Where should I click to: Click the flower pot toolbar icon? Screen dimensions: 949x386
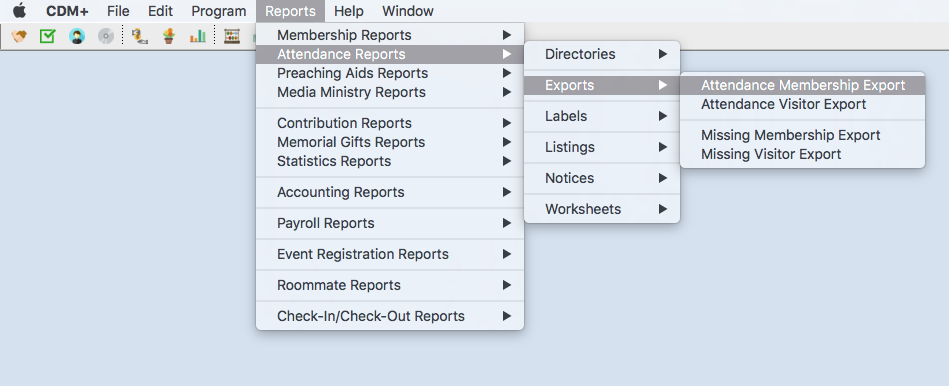click(x=169, y=37)
